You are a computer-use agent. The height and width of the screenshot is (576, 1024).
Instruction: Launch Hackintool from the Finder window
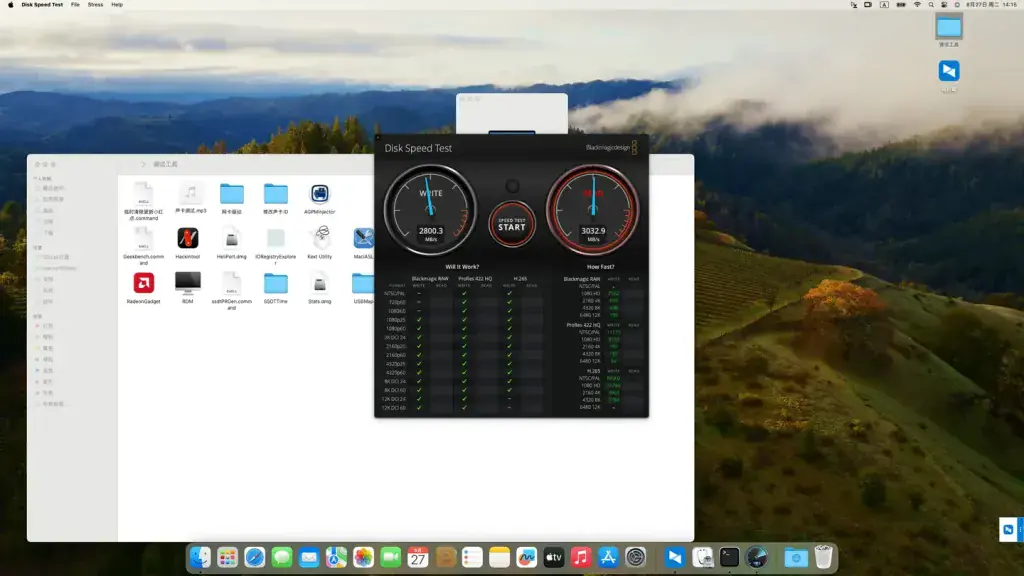187,238
